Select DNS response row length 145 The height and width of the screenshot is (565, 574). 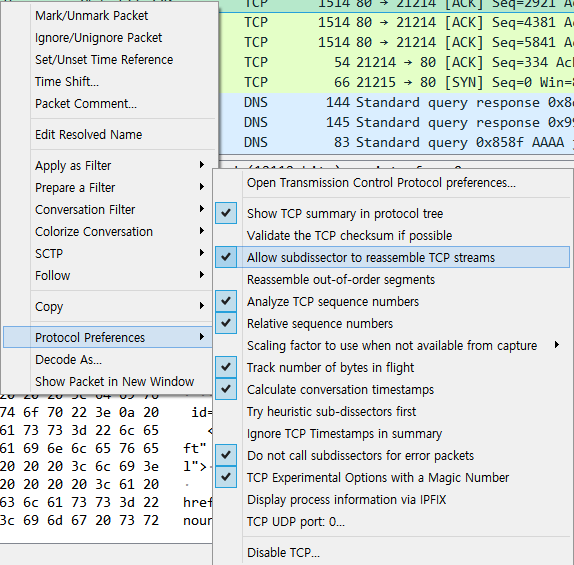coord(396,122)
